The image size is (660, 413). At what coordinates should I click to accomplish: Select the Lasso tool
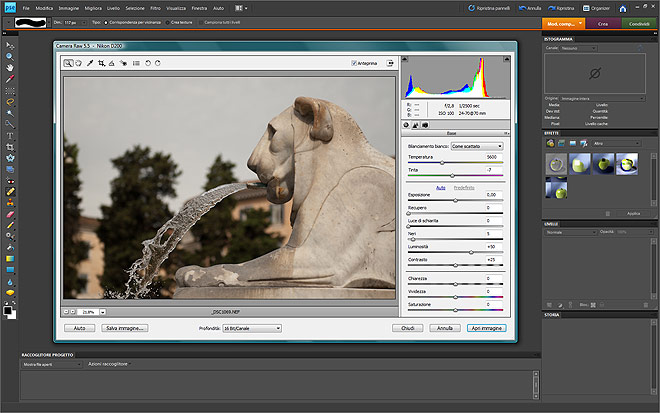click(10, 102)
